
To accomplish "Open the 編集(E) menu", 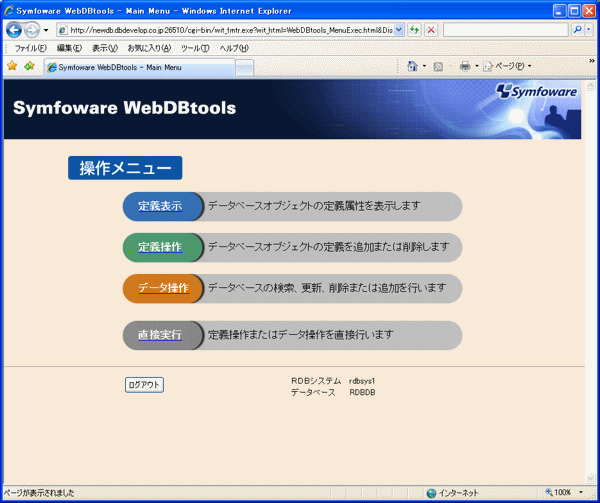I will [x=69, y=48].
